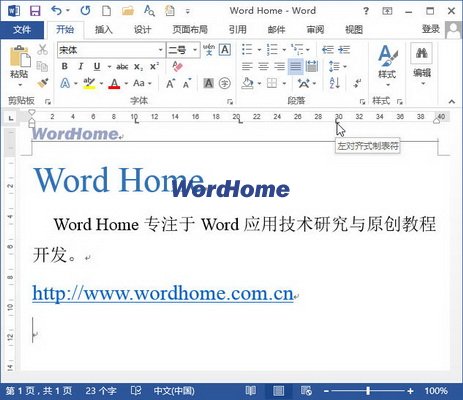
Task: Toggle underline formatting
Action: pyautogui.click(x=97, y=66)
